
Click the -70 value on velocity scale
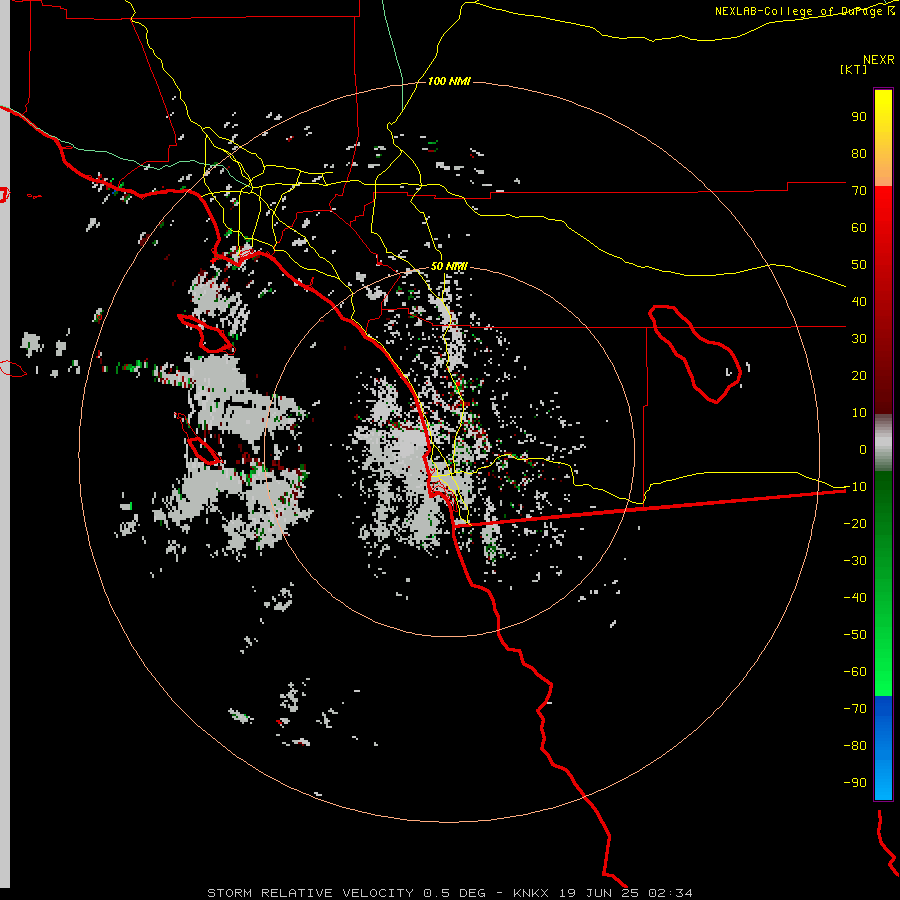855,709
